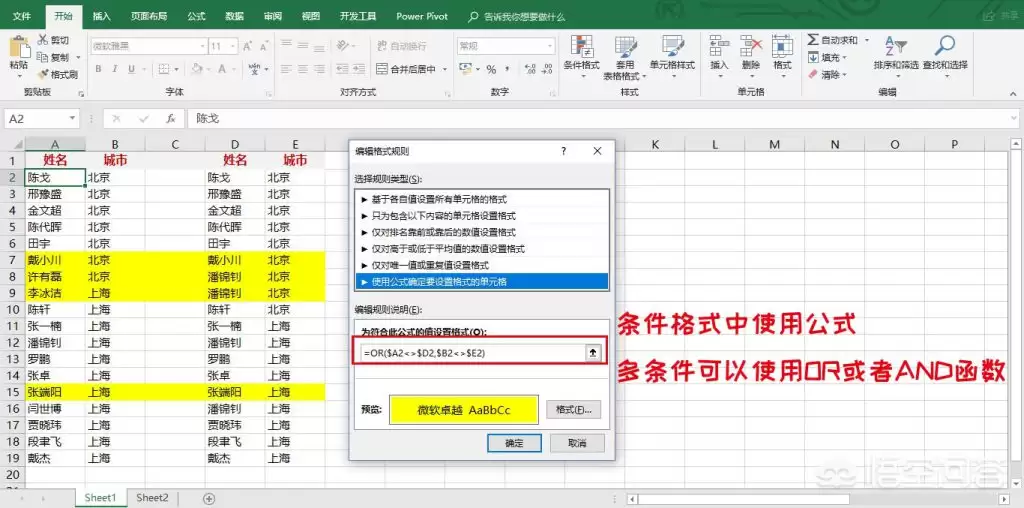Click the collapse-dialog arrow beside the formula box

592,352
